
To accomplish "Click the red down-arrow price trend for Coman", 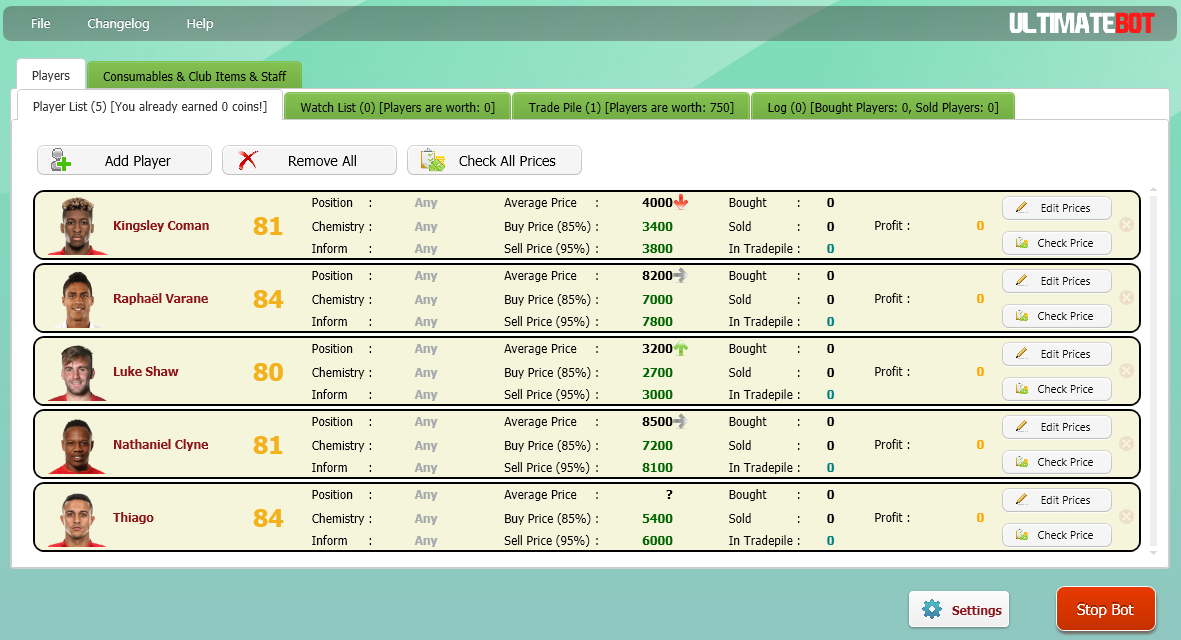I will [x=681, y=202].
